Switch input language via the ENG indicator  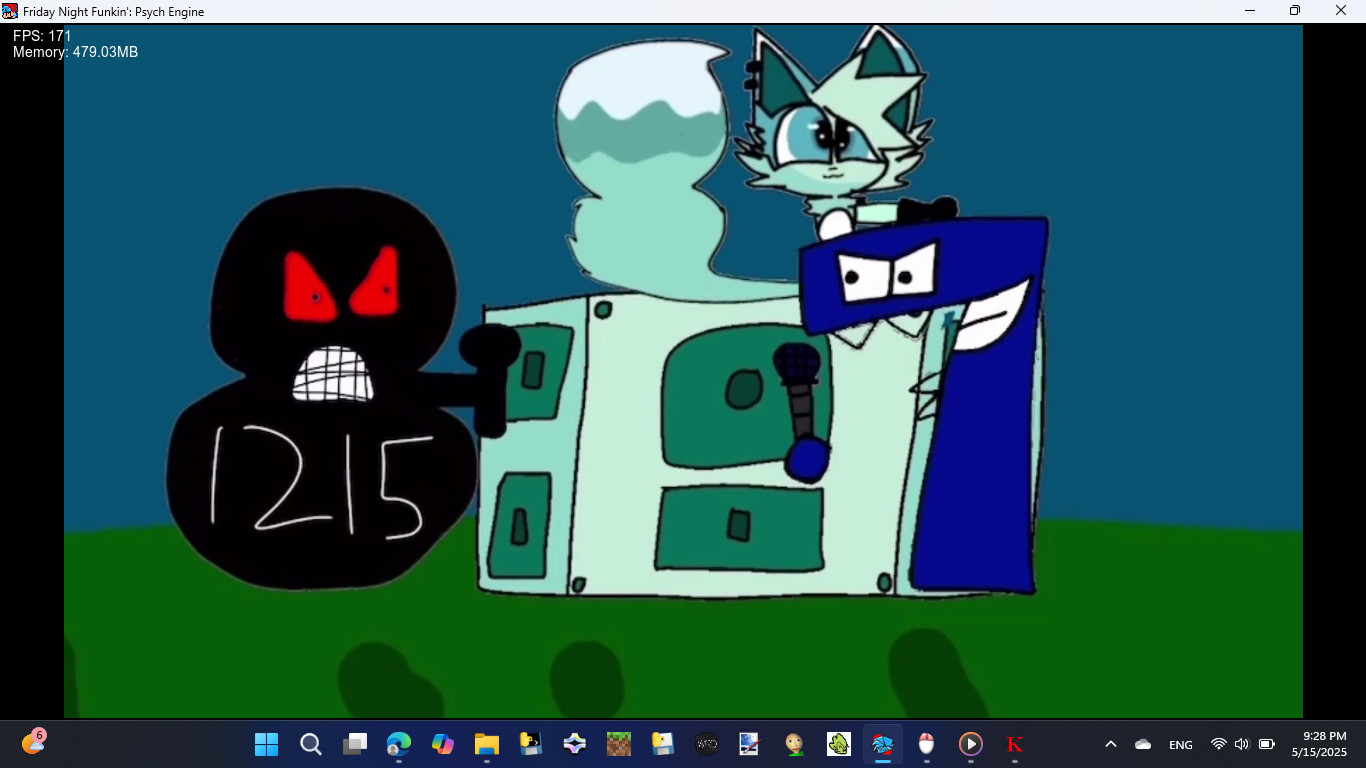[x=1180, y=744]
